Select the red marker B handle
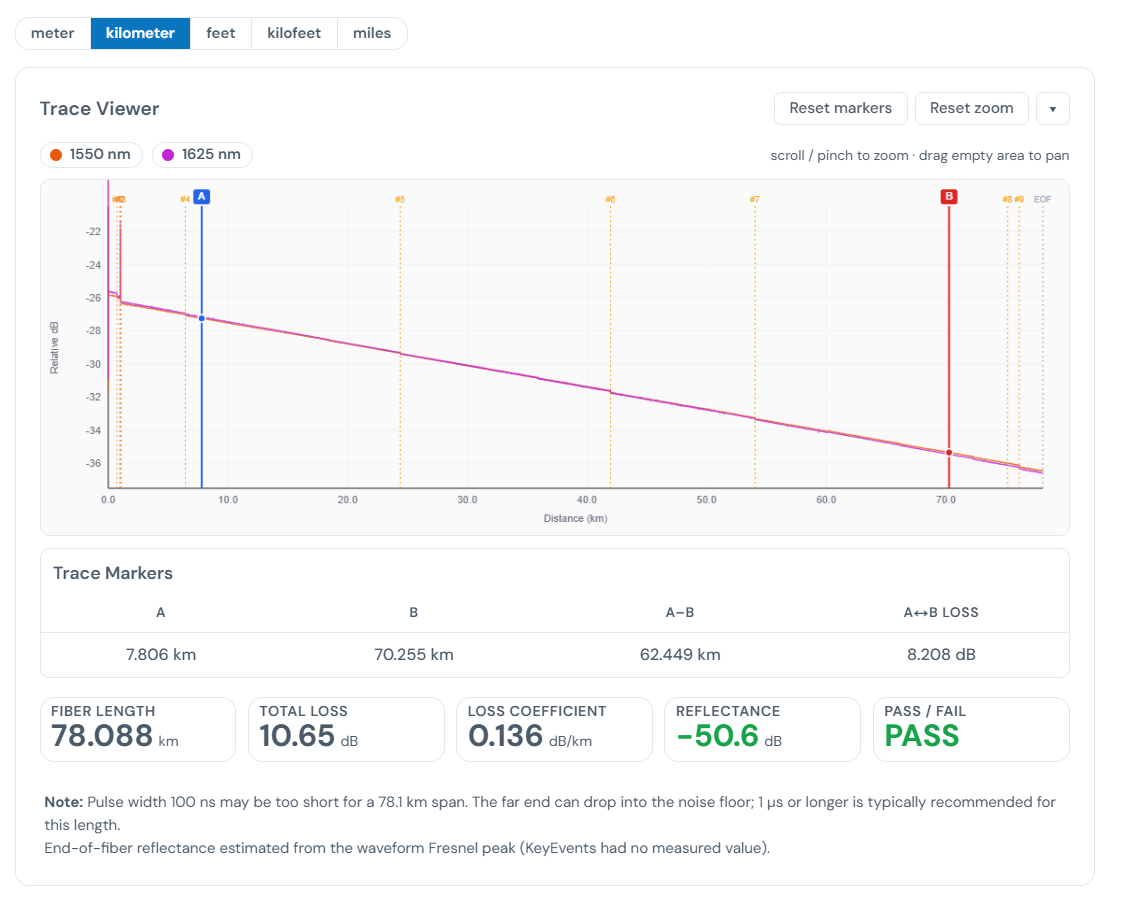 point(949,197)
